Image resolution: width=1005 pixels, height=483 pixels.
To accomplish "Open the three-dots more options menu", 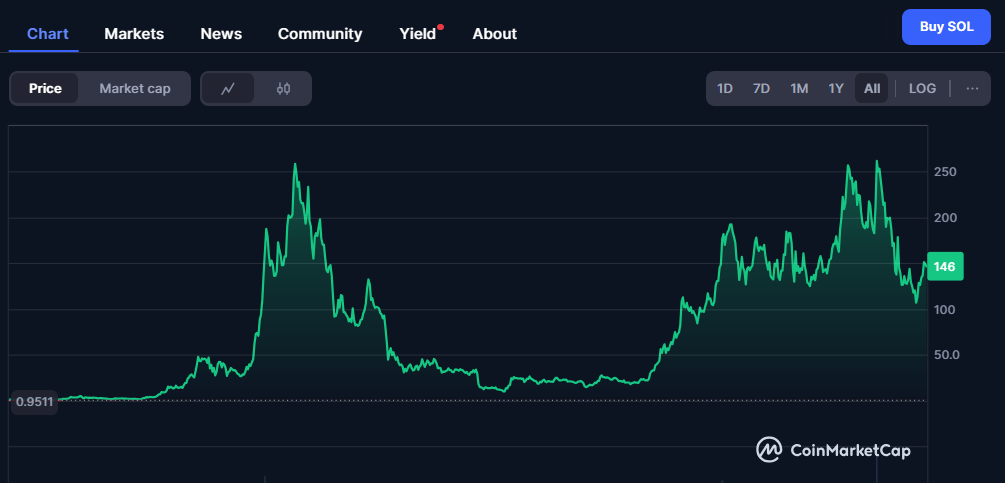I will coord(972,88).
